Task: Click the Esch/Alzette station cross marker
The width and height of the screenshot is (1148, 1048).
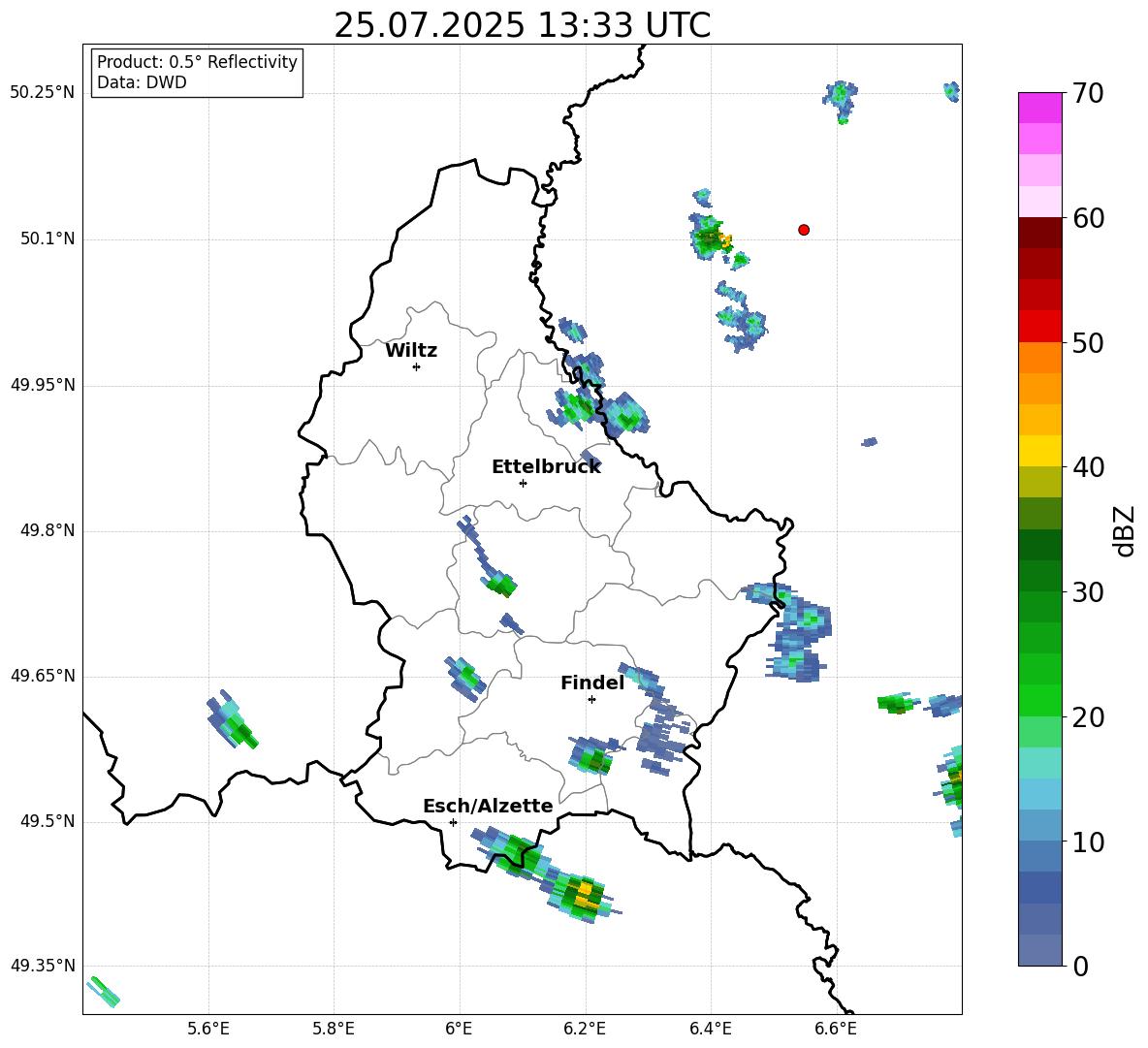Action: [453, 822]
